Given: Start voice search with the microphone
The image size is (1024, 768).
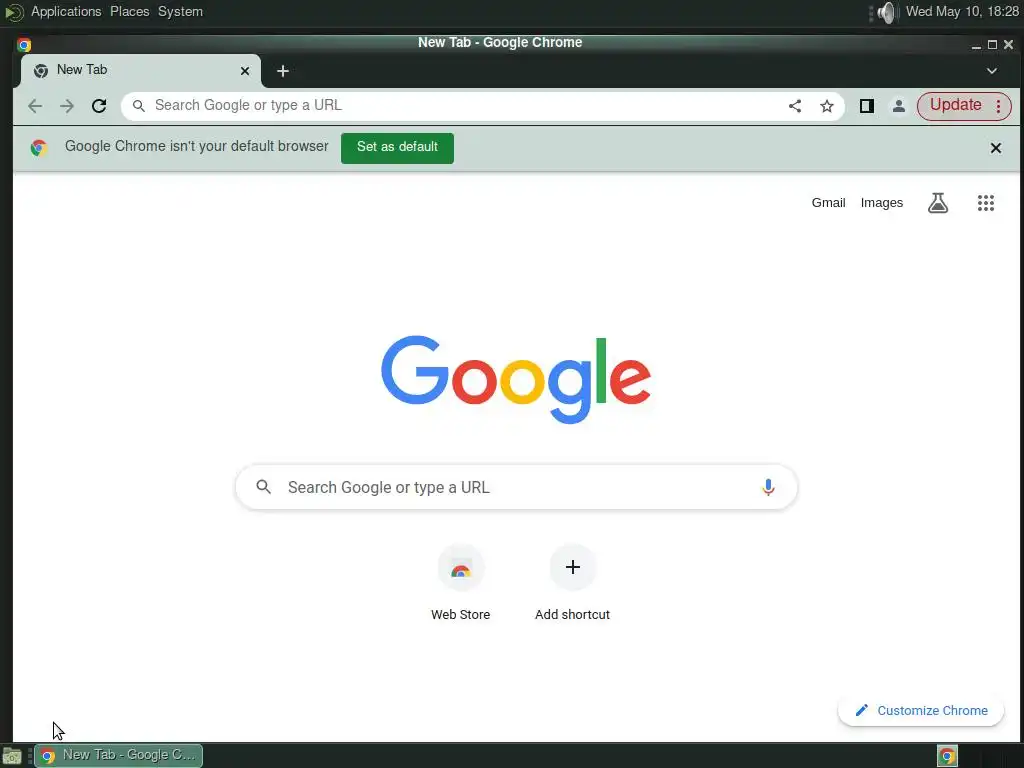Looking at the screenshot, I should point(768,487).
